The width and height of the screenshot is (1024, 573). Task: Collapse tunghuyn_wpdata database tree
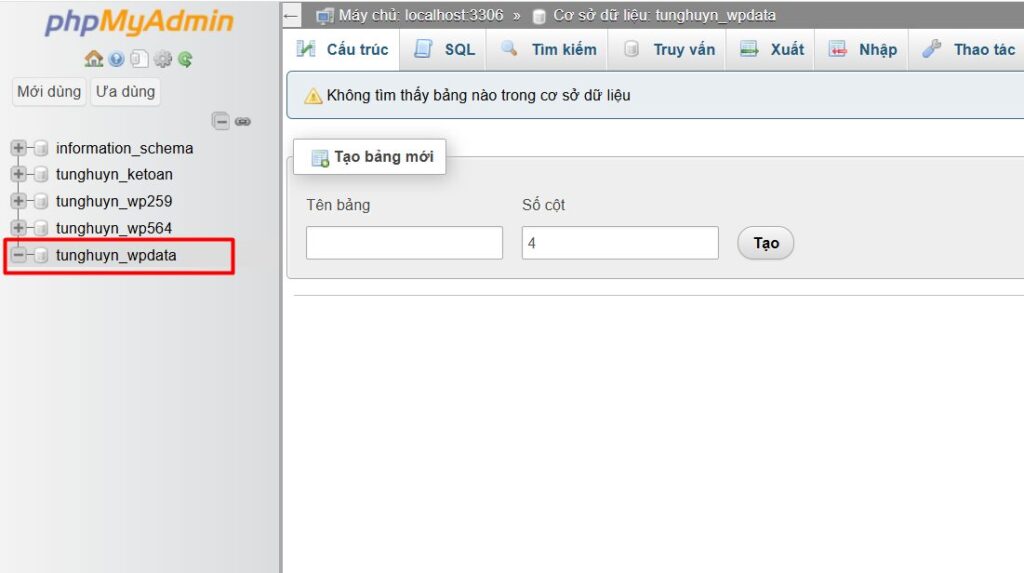[x=18, y=255]
